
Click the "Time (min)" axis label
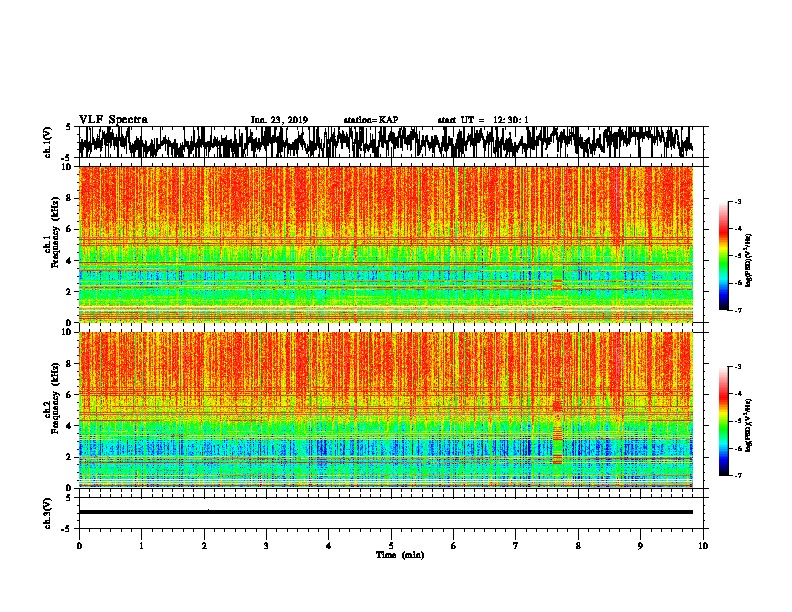pyautogui.click(x=400, y=555)
